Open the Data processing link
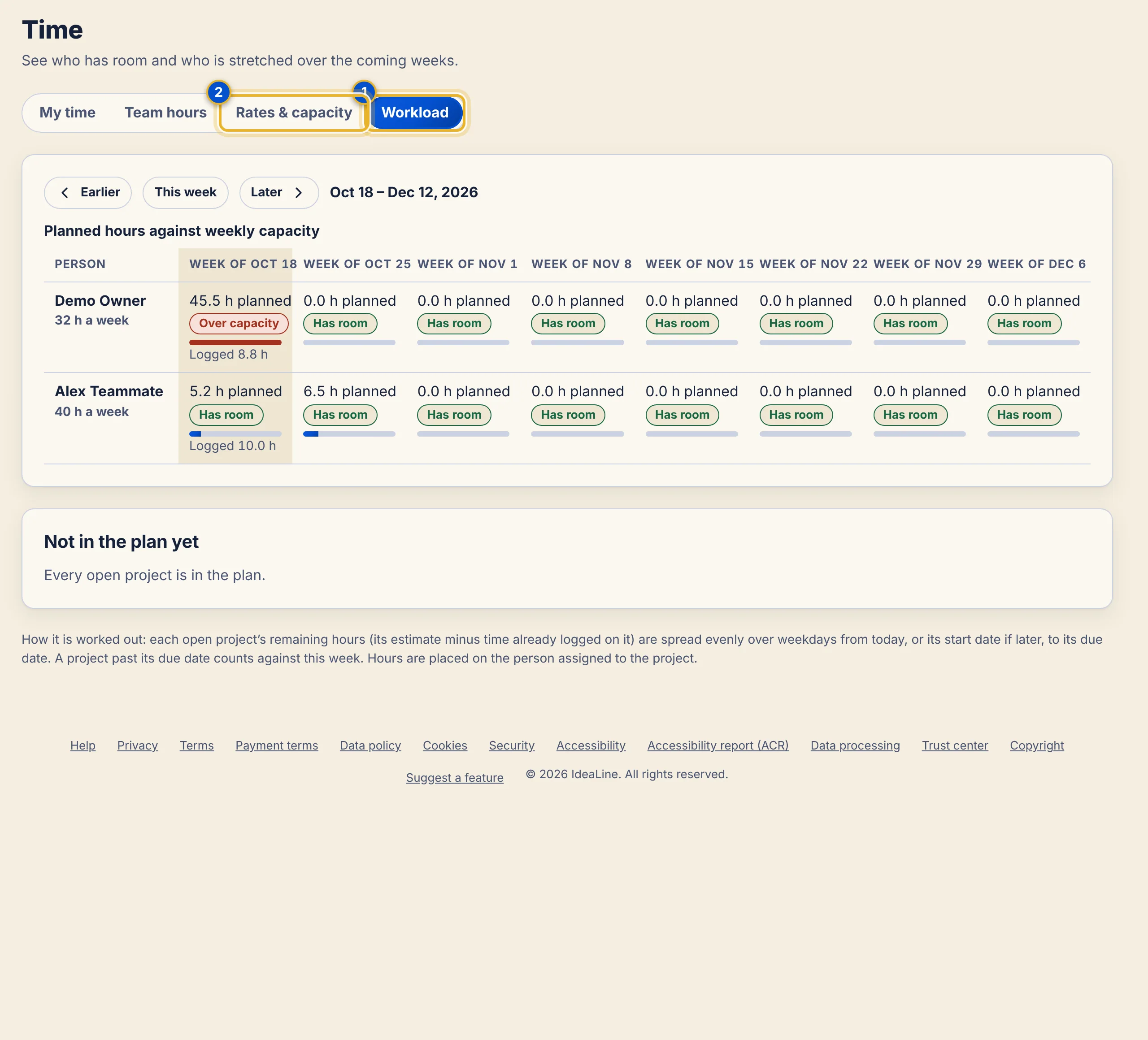Viewport: 1148px width, 1040px height. pyautogui.click(x=855, y=745)
